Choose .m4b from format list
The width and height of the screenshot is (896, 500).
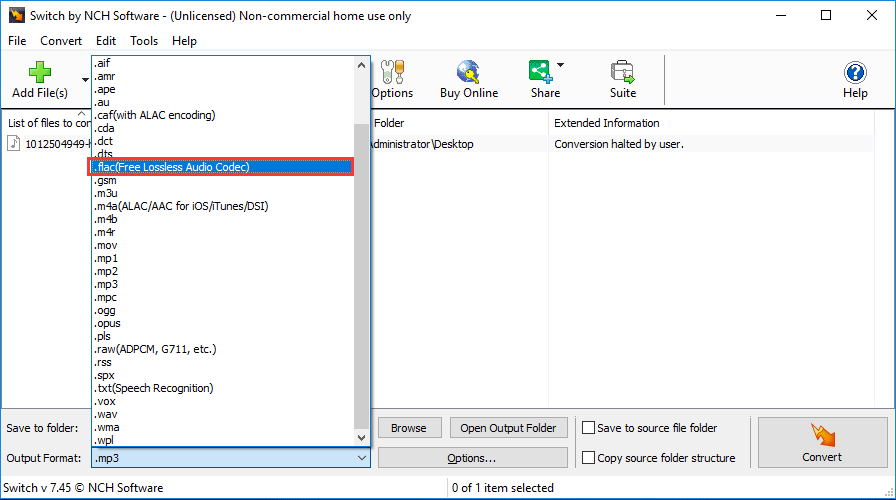223,219
